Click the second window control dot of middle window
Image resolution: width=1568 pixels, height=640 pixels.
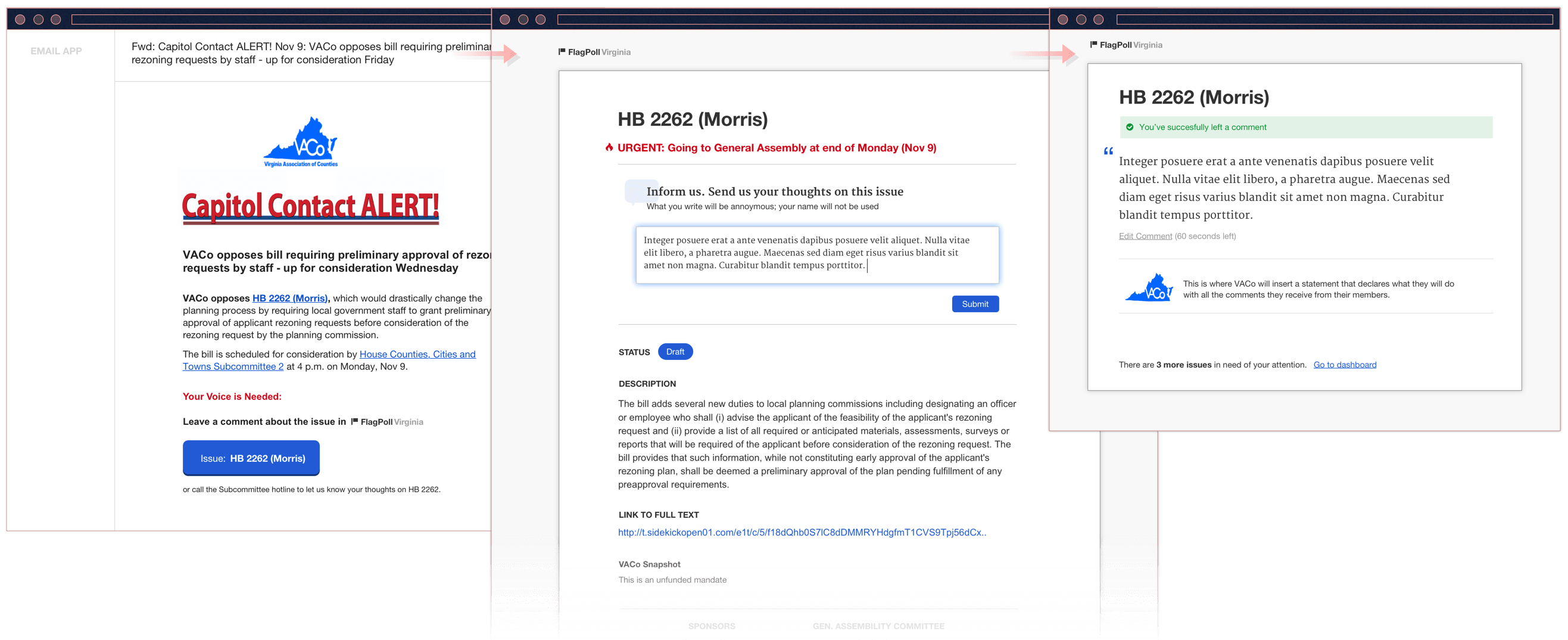523,20
